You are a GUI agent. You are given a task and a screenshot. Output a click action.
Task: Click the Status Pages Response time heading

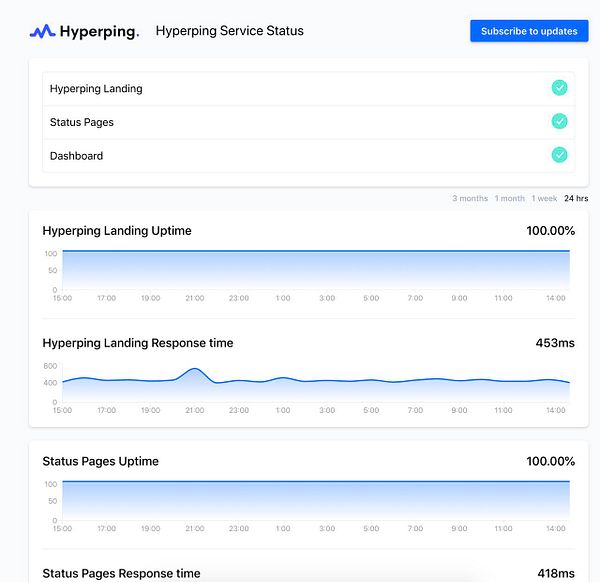[x=121, y=574]
